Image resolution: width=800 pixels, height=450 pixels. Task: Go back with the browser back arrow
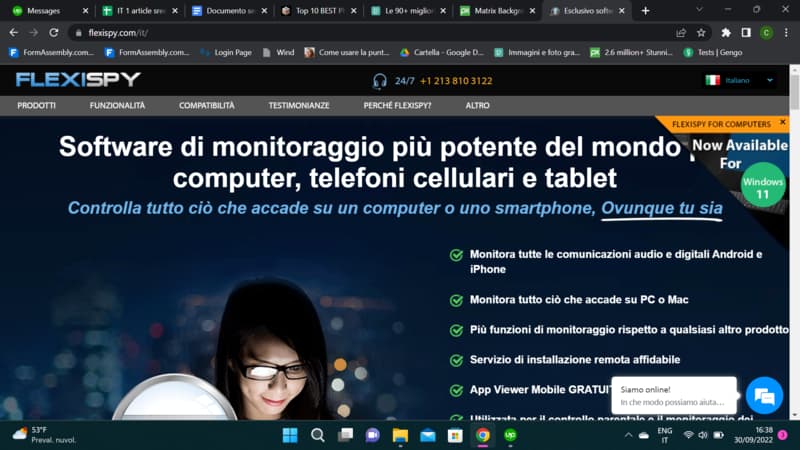14,33
